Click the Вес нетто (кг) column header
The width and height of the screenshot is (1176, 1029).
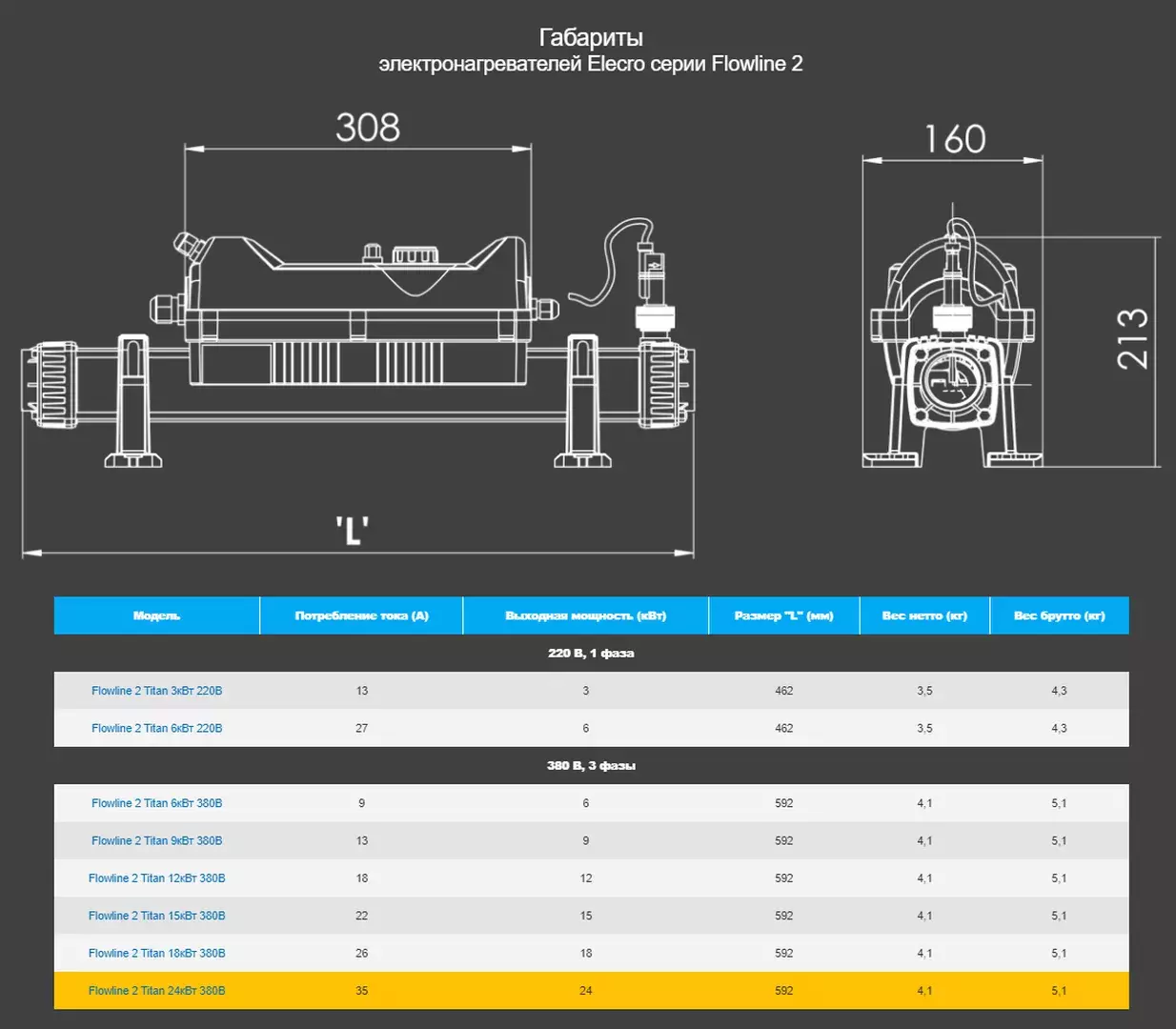coord(924,615)
